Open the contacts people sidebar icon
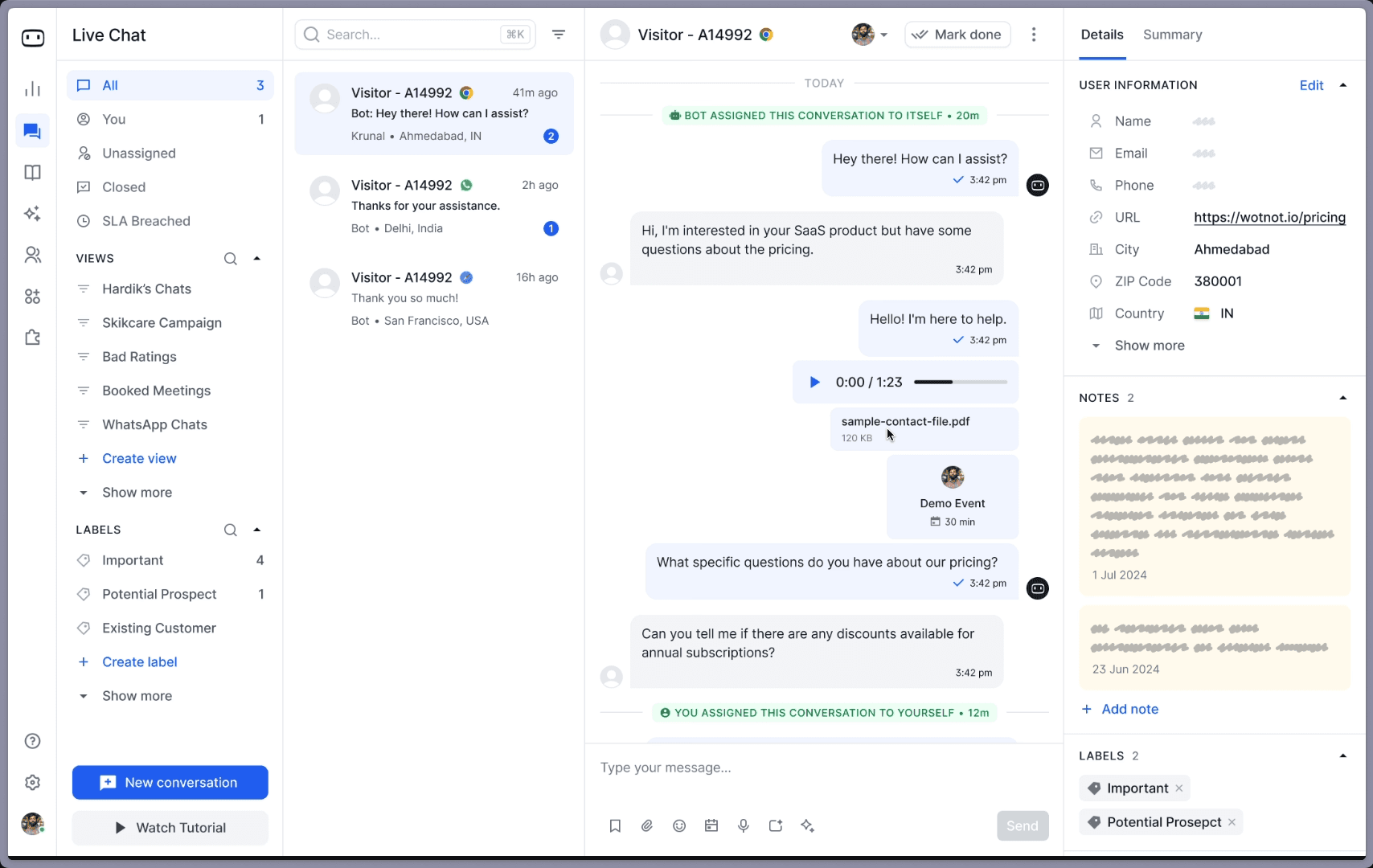 pos(32,255)
